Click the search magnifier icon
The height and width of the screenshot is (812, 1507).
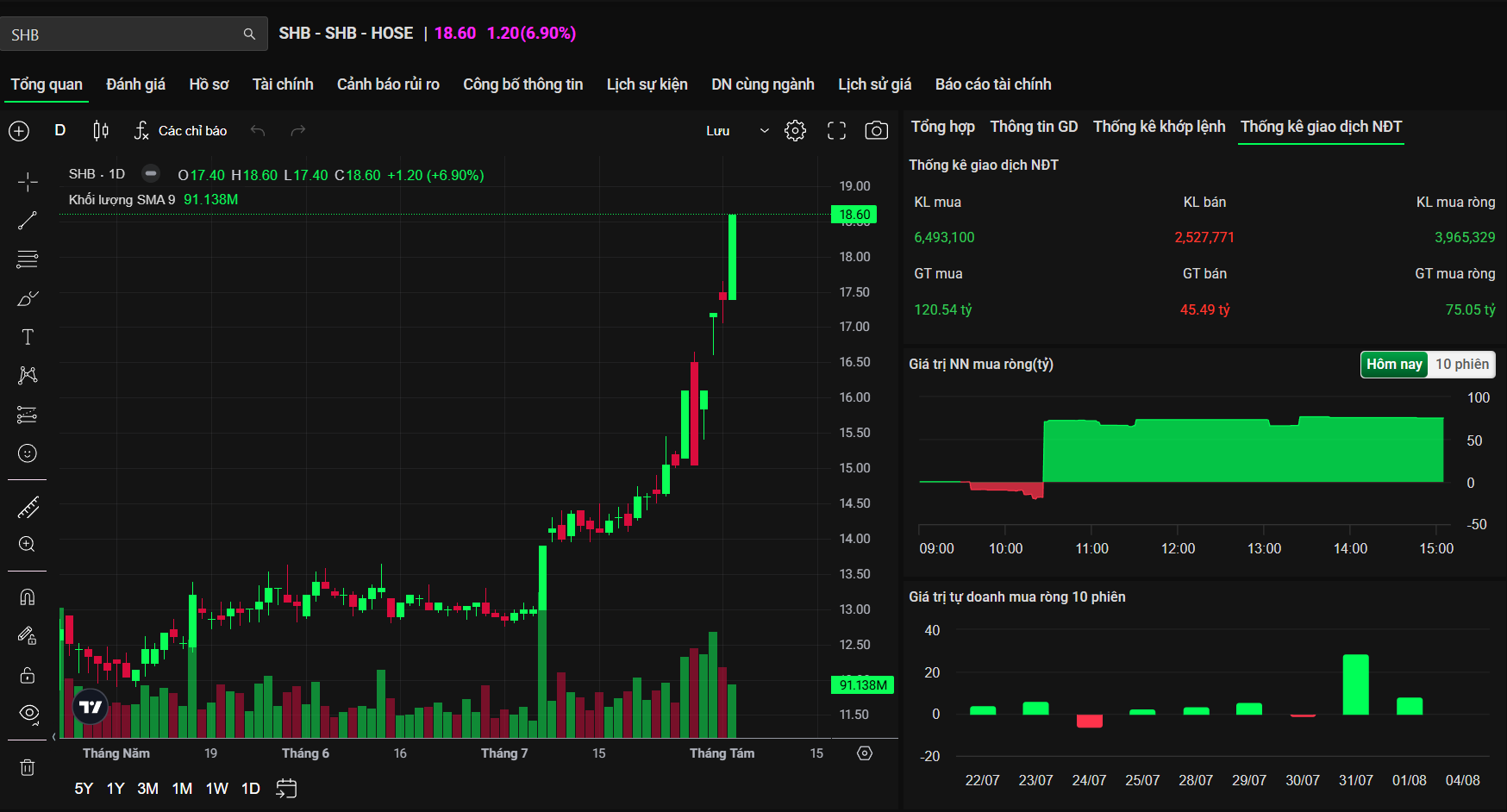click(x=249, y=34)
